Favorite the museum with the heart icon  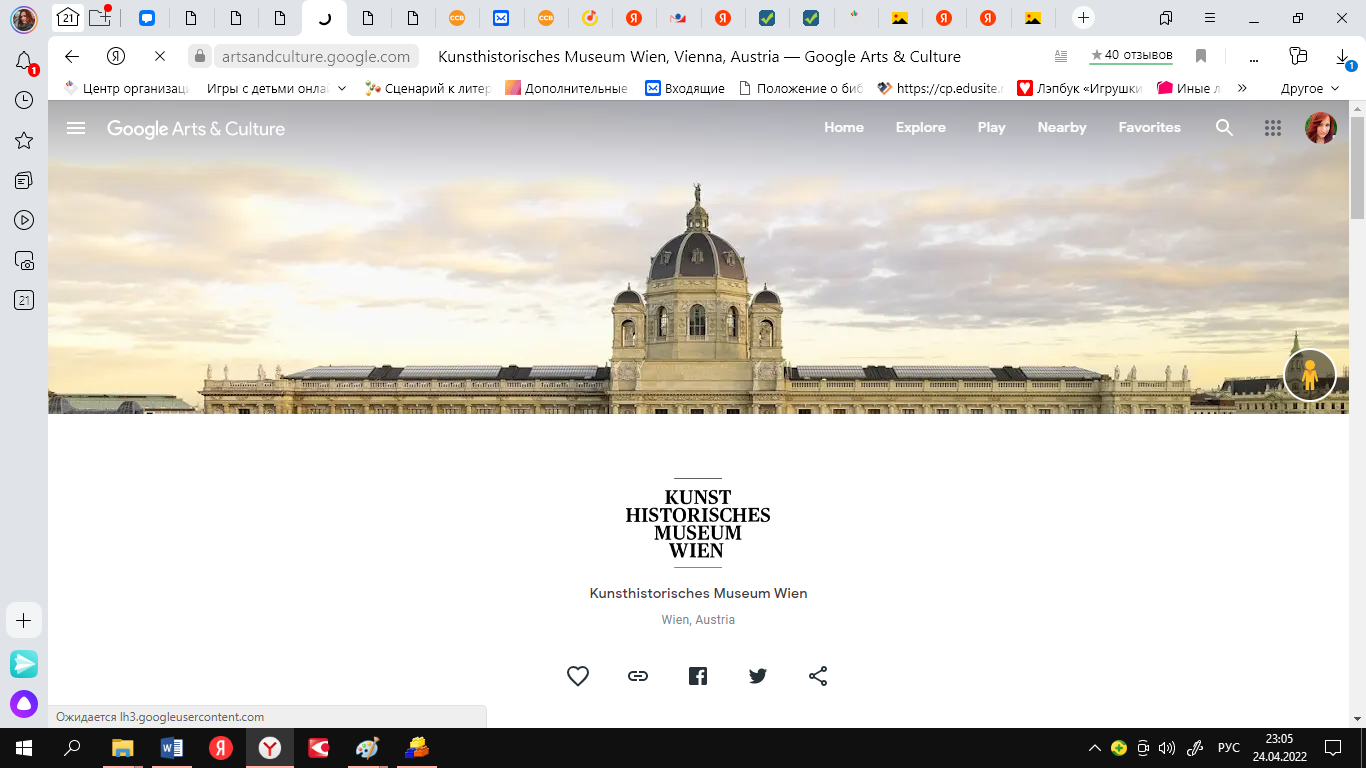pos(578,676)
